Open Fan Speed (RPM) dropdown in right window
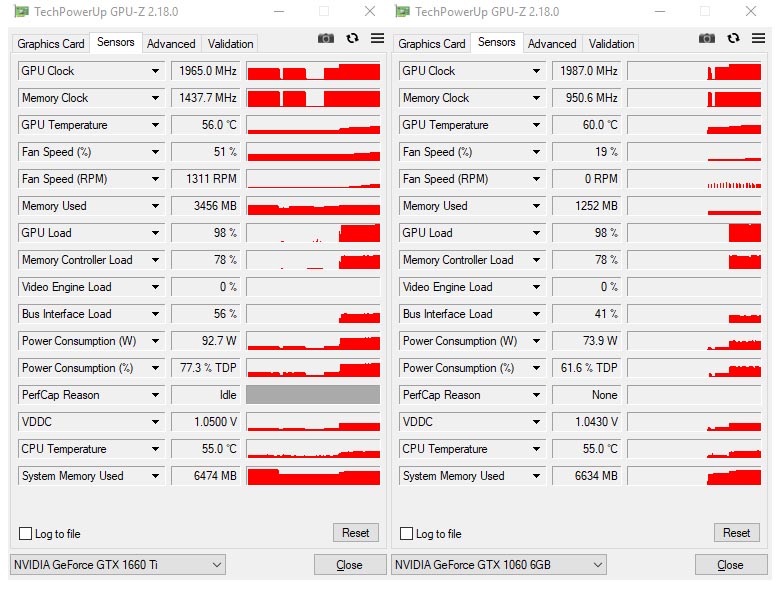Image resolution: width=782 pixels, height=592 pixels. (x=536, y=179)
